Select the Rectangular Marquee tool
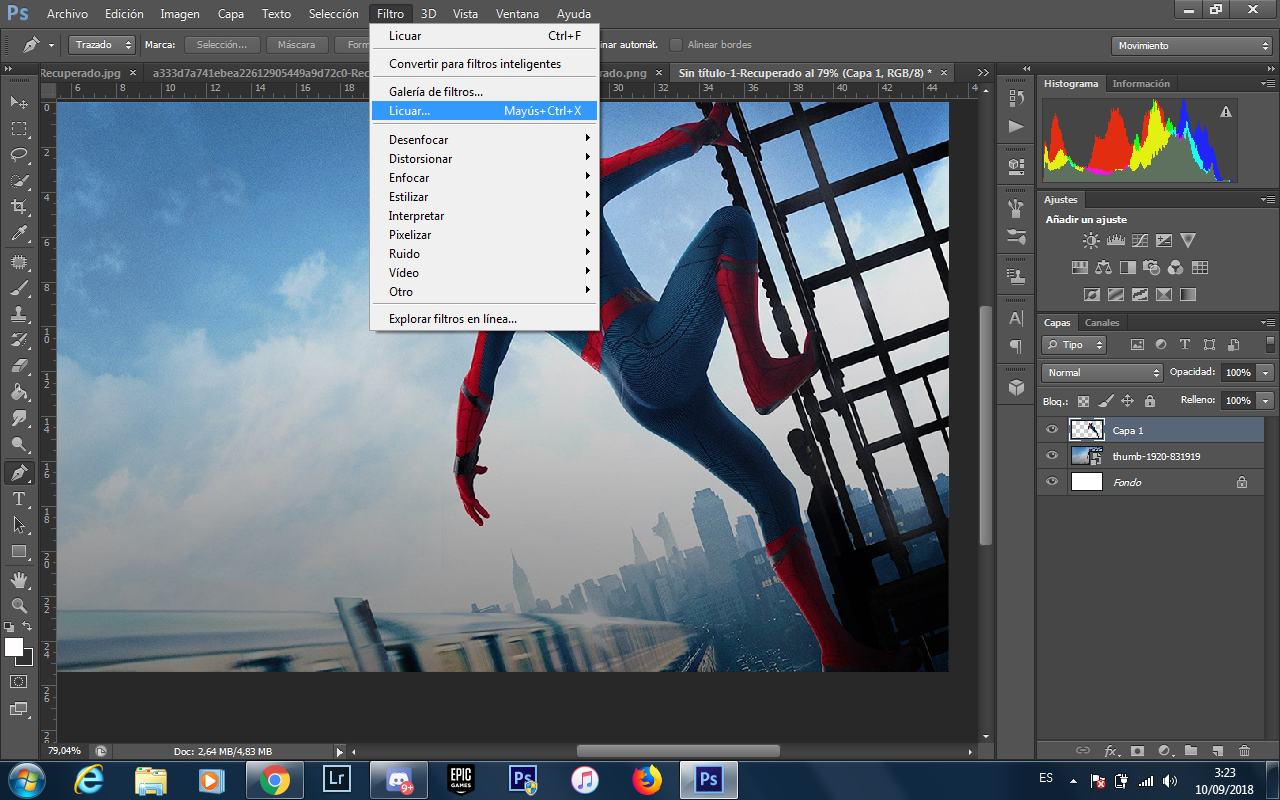Viewport: 1280px width, 800px height. pos(19,129)
